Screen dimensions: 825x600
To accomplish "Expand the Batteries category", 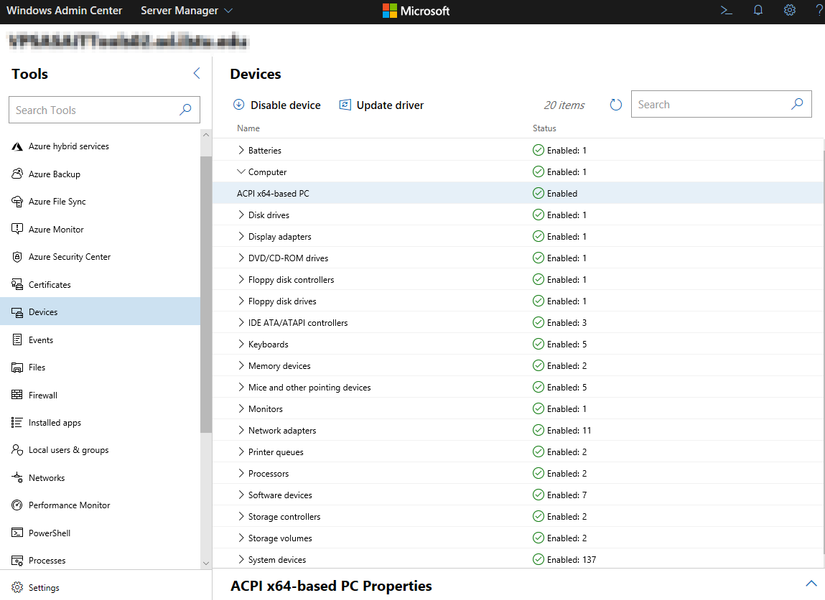I will pyautogui.click(x=241, y=150).
